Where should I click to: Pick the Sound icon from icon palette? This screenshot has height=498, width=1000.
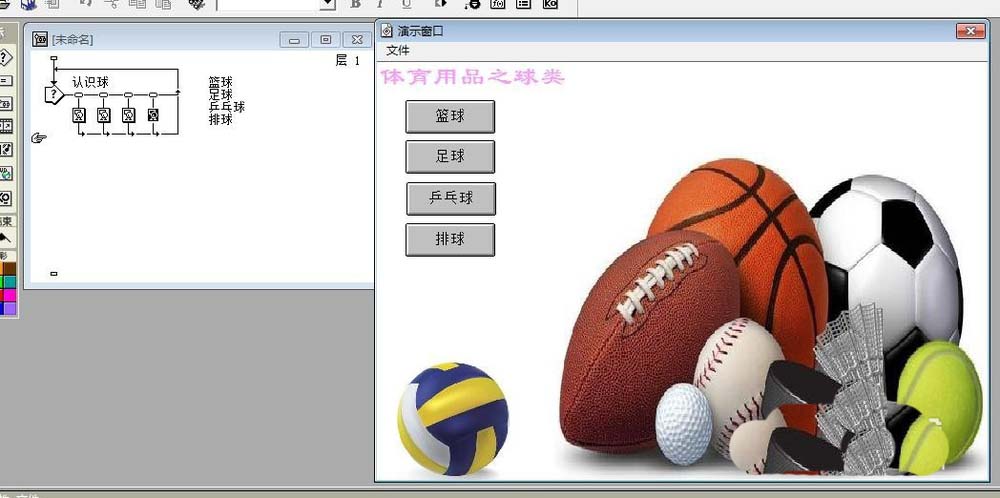[5, 150]
